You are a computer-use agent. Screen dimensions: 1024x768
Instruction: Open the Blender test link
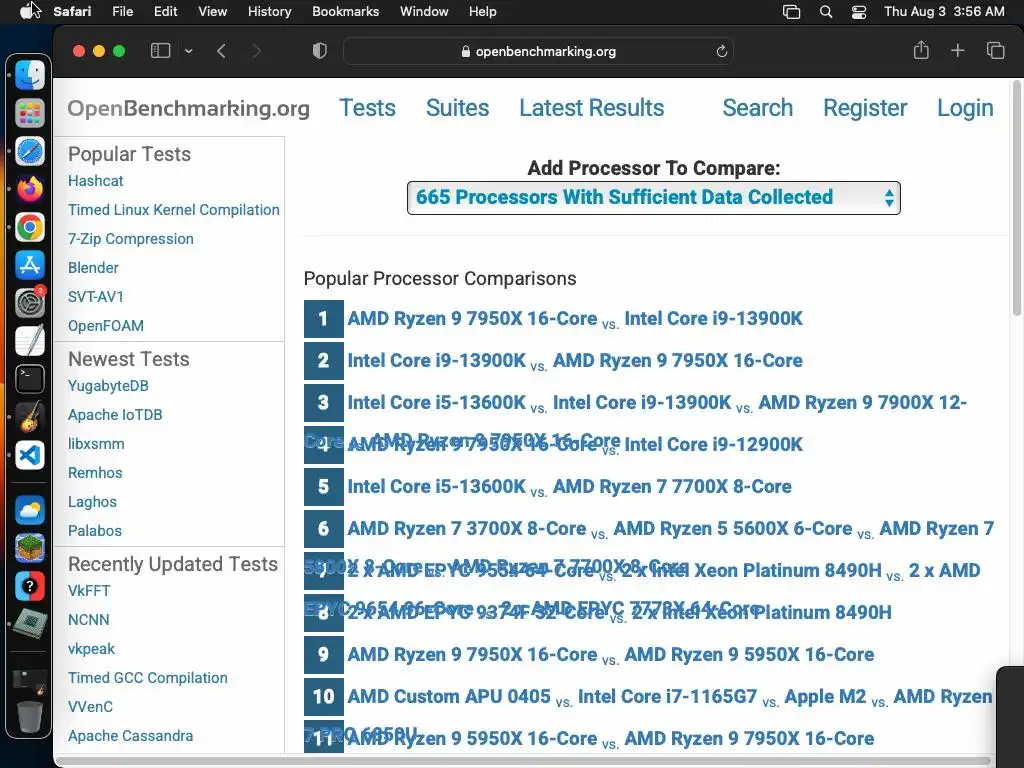93,268
